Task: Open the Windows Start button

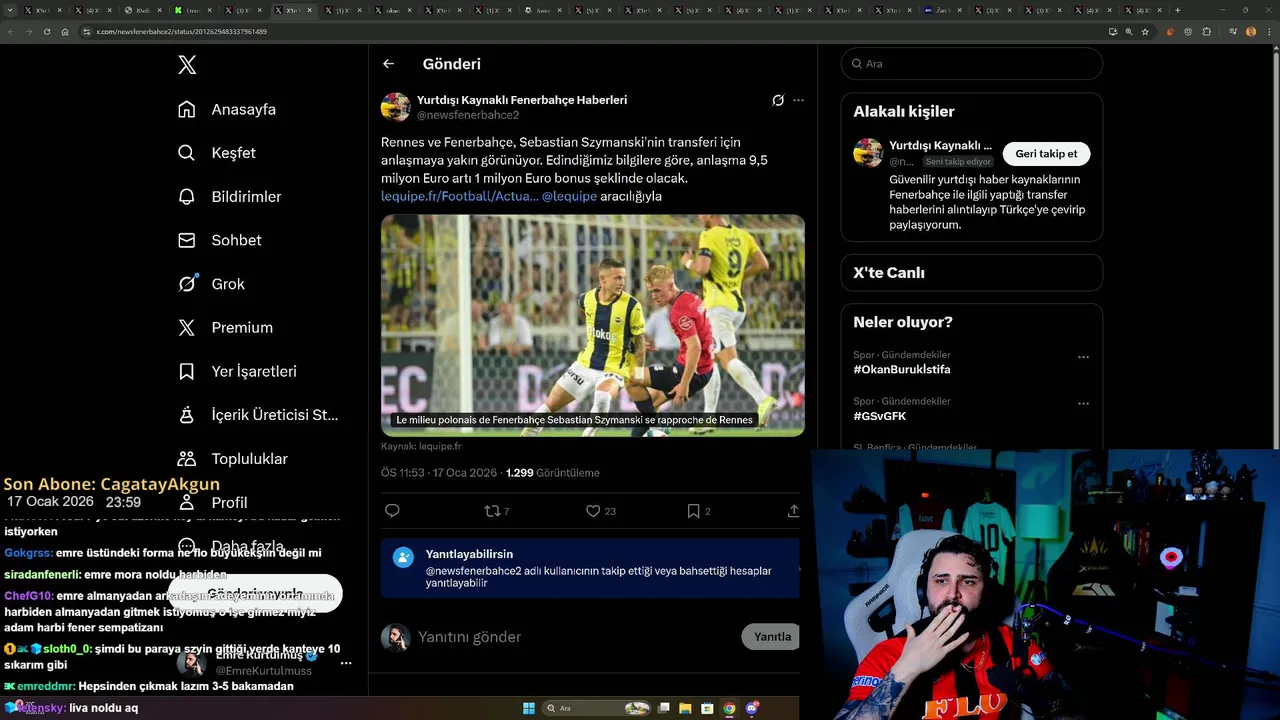Action: (x=529, y=708)
